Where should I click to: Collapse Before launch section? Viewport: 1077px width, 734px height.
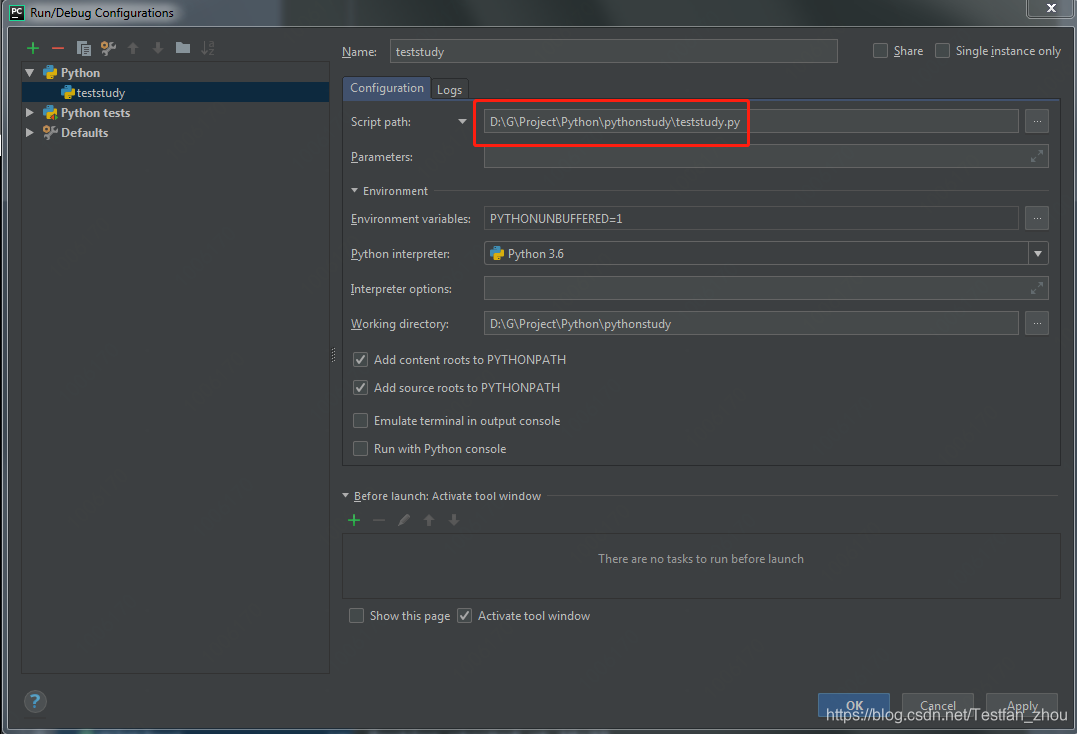(x=345, y=495)
